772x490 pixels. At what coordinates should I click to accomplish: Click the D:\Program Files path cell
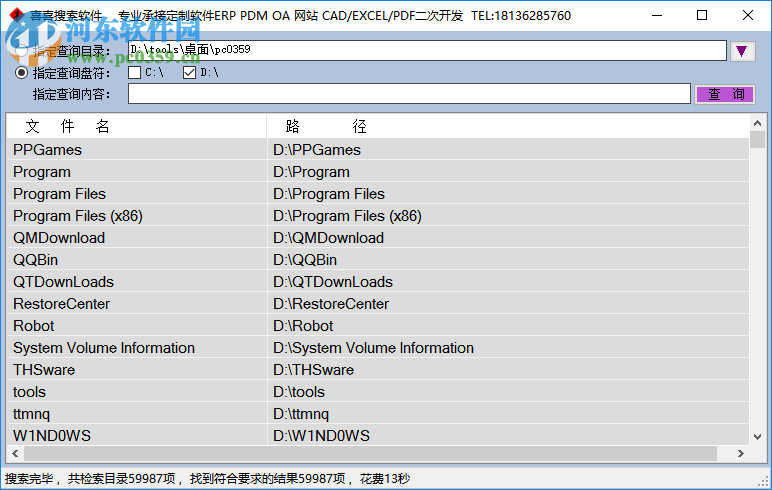point(508,194)
